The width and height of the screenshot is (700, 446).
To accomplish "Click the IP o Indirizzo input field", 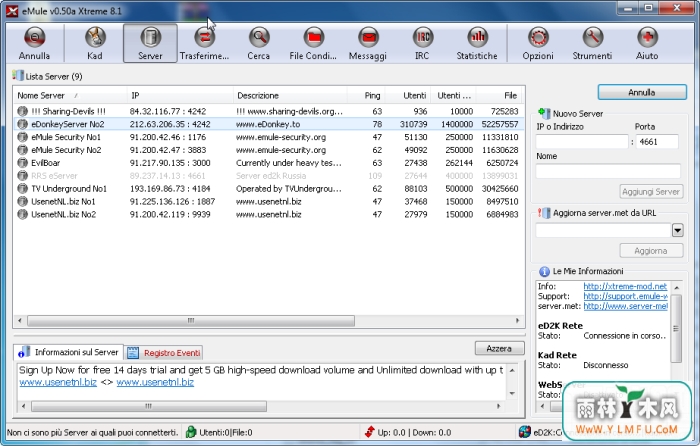I will pos(582,142).
